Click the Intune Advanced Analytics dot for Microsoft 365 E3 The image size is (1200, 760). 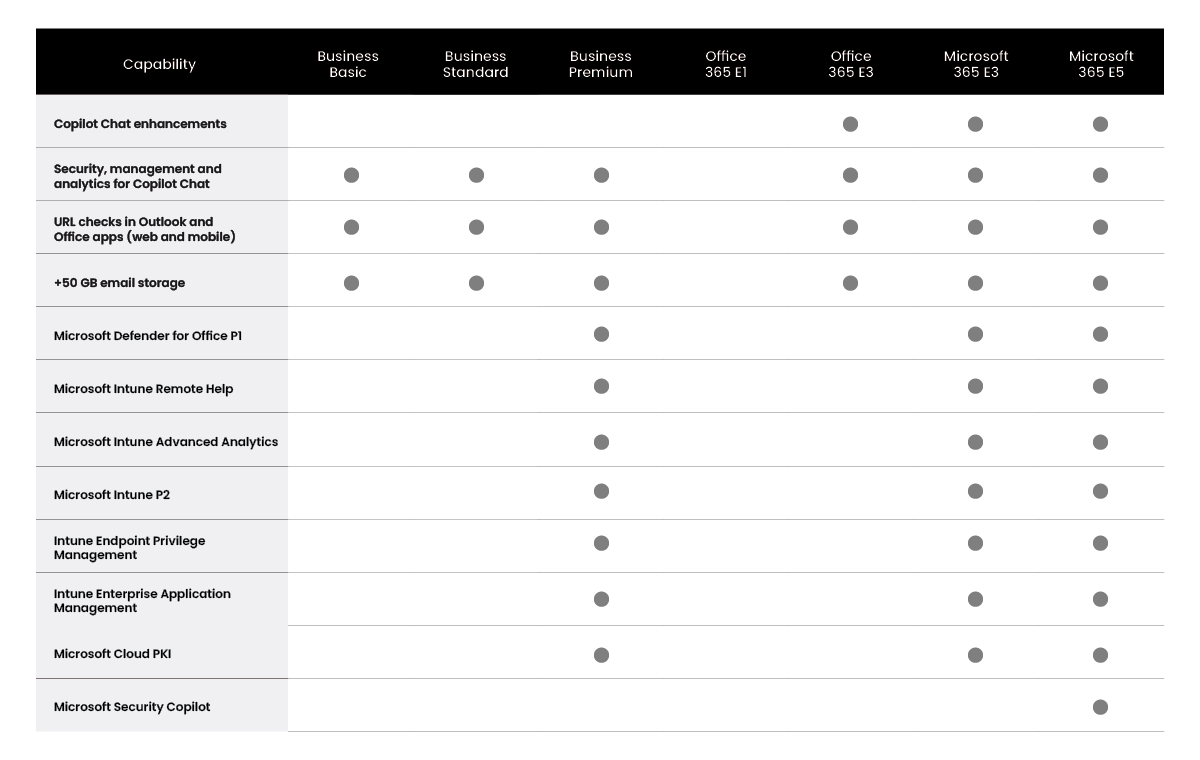click(x=975, y=442)
